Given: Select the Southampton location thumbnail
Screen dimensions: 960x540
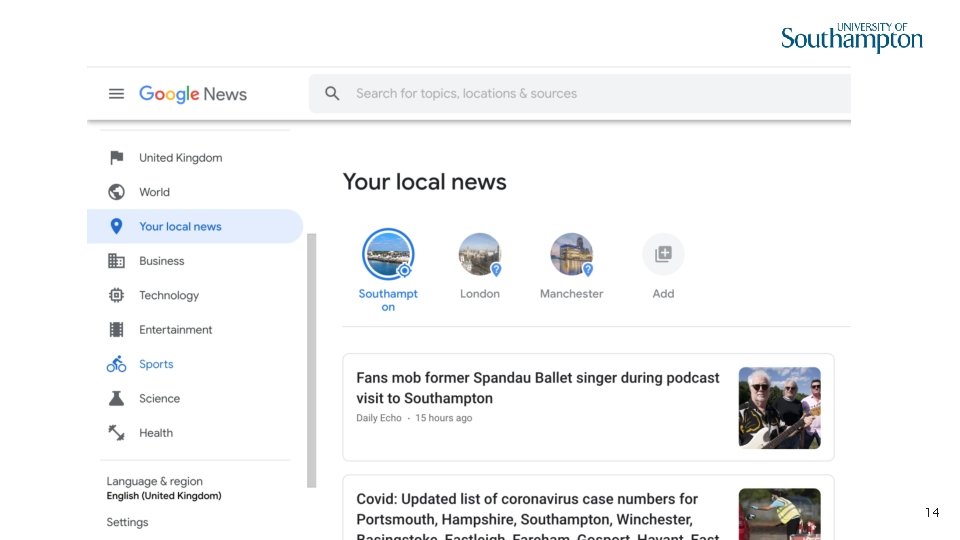Looking at the screenshot, I should coord(388,254).
